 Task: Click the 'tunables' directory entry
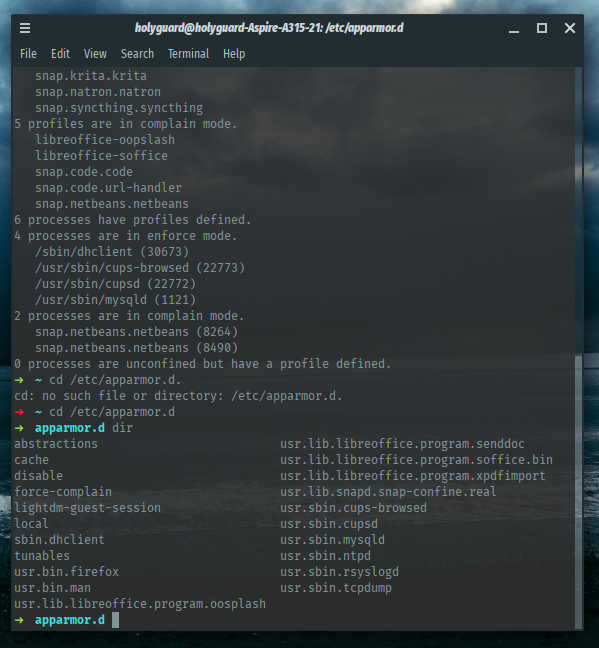pyautogui.click(x=42, y=556)
